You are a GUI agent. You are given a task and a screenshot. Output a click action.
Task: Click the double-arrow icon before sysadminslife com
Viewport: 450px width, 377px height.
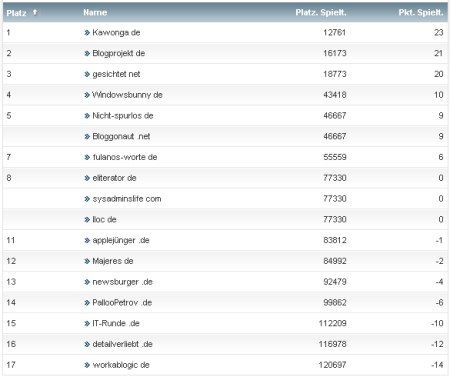[87, 199]
